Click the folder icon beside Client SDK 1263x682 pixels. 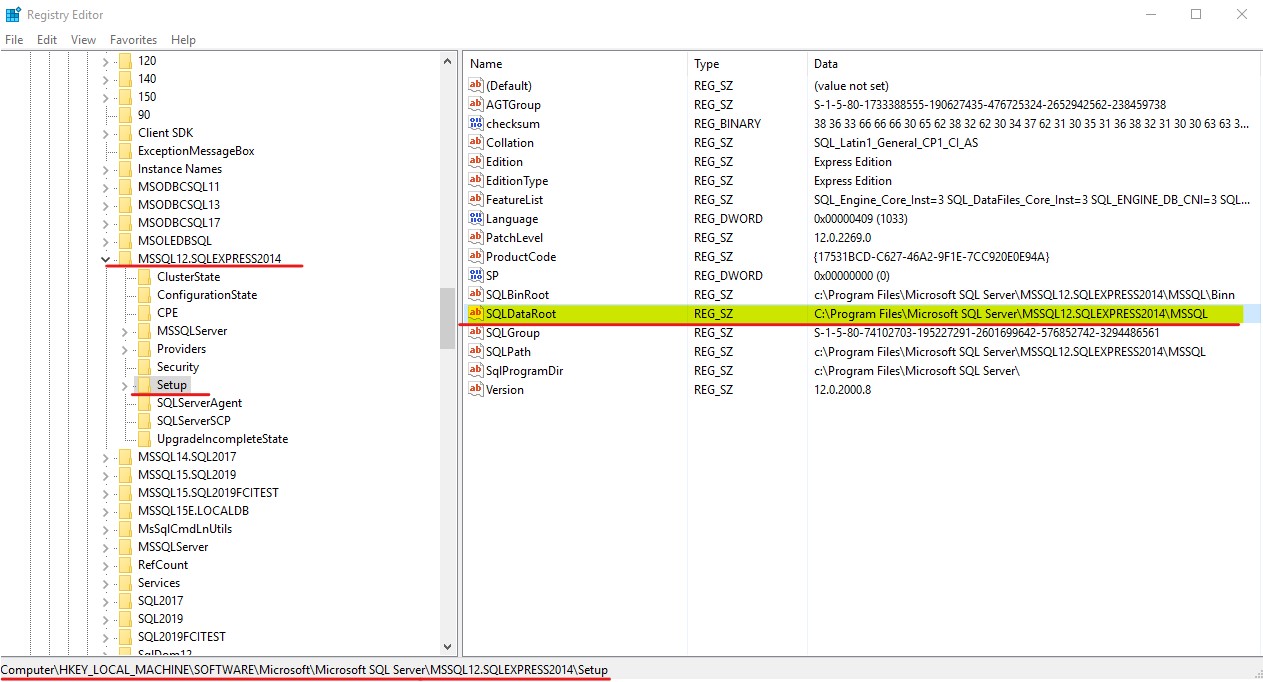click(125, 133)
